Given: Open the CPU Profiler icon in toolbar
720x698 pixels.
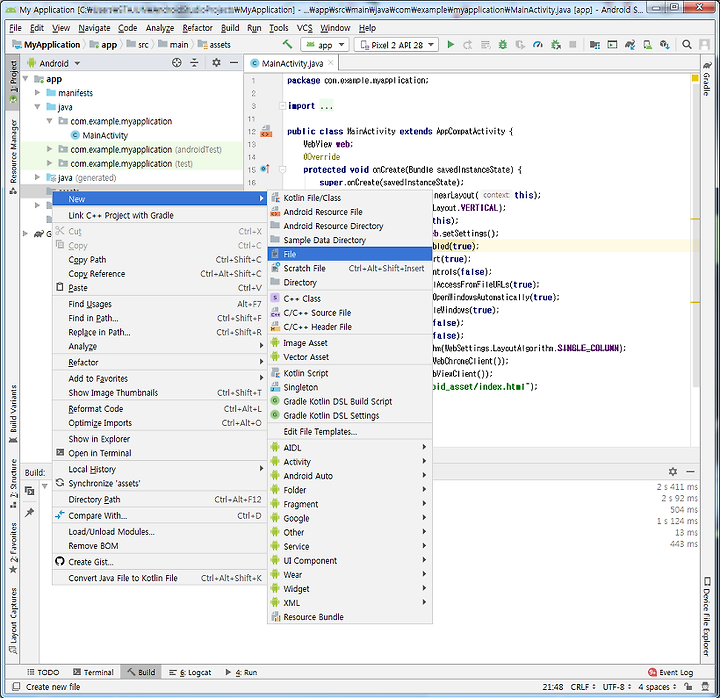Looking at the screenshot, I should pos(538,45).
